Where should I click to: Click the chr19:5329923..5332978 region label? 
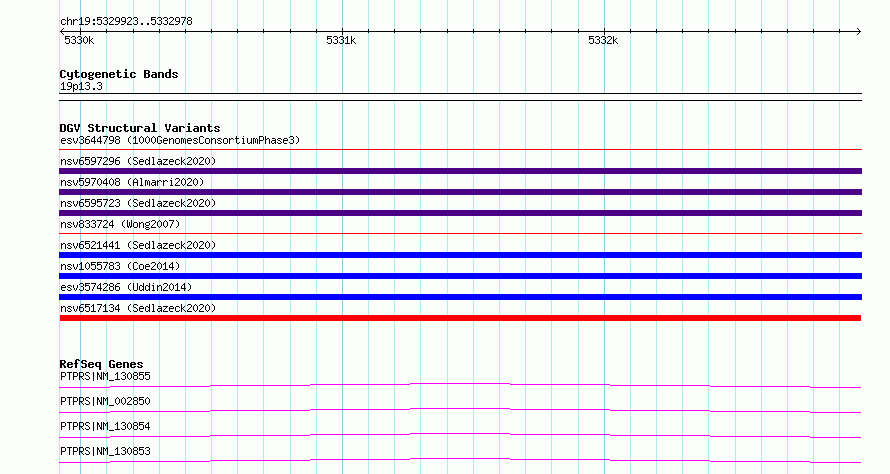click(x=126, y=21)
